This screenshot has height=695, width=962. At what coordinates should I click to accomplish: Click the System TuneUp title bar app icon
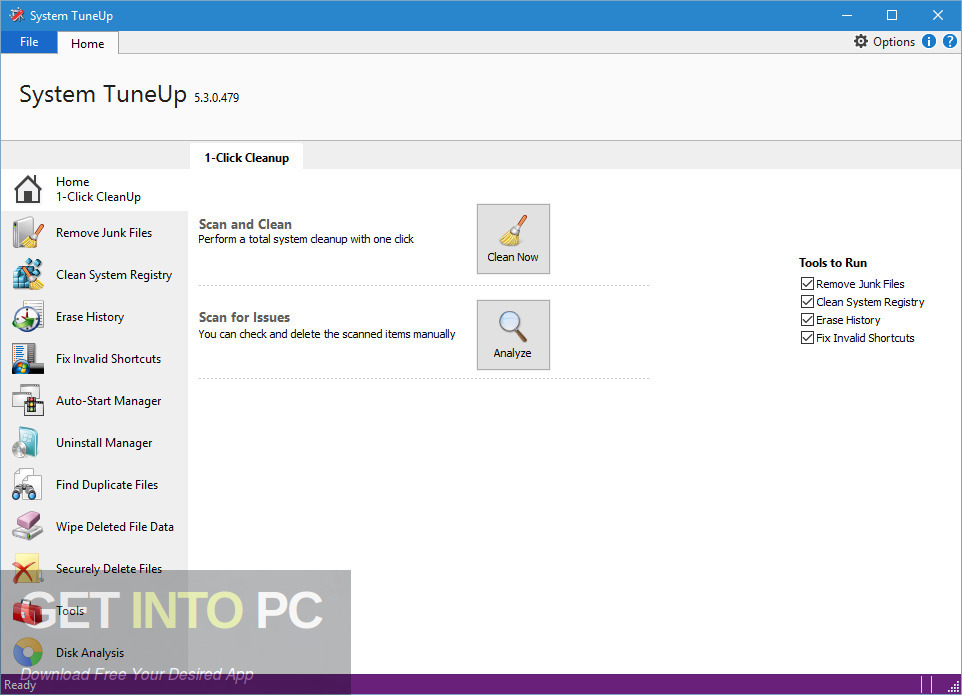(x=17, y=15)
